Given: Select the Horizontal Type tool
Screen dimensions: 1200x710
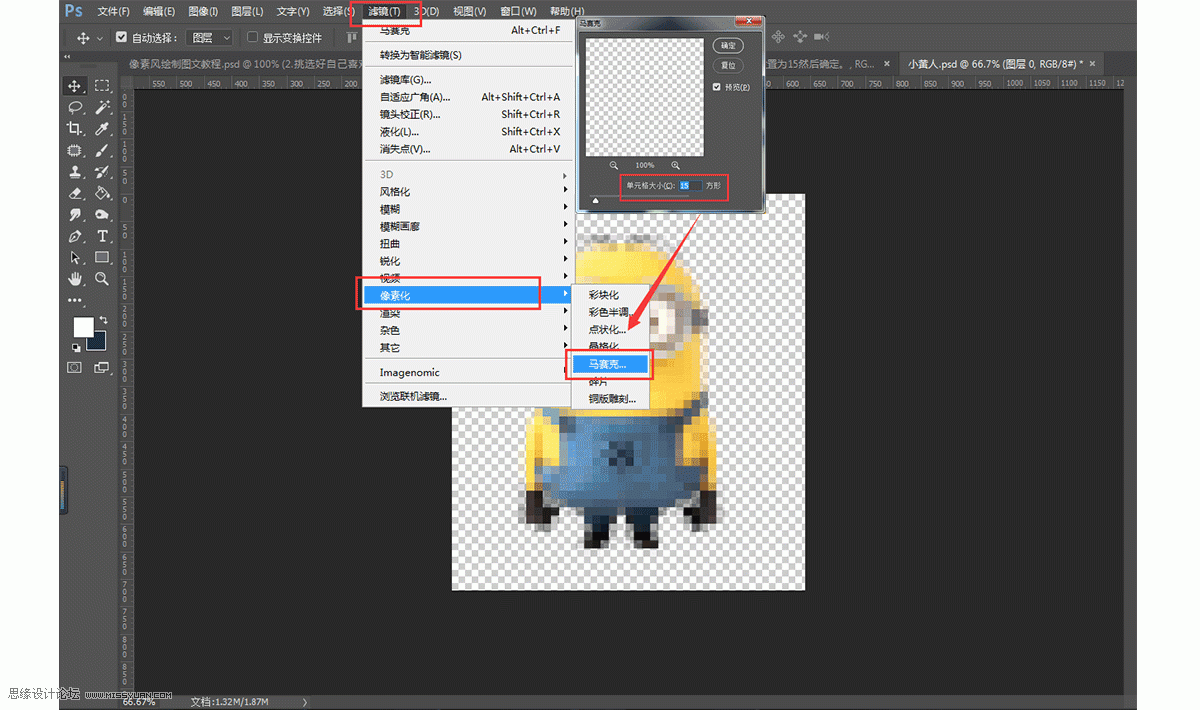Looking at the screenshot, I should pyautogui.click(x=102, y=237).
